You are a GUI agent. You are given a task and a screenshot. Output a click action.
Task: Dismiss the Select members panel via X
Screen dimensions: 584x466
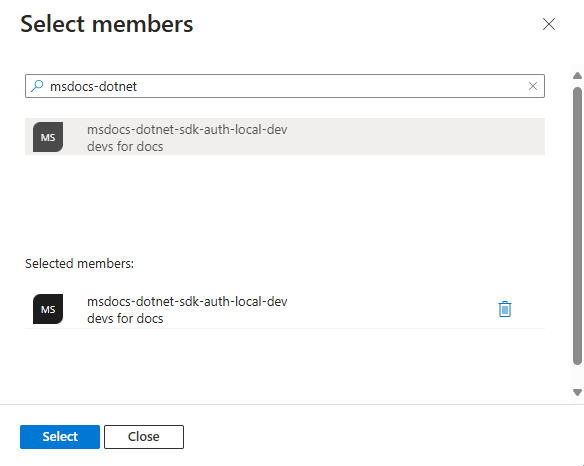click(x=549, y=24)
